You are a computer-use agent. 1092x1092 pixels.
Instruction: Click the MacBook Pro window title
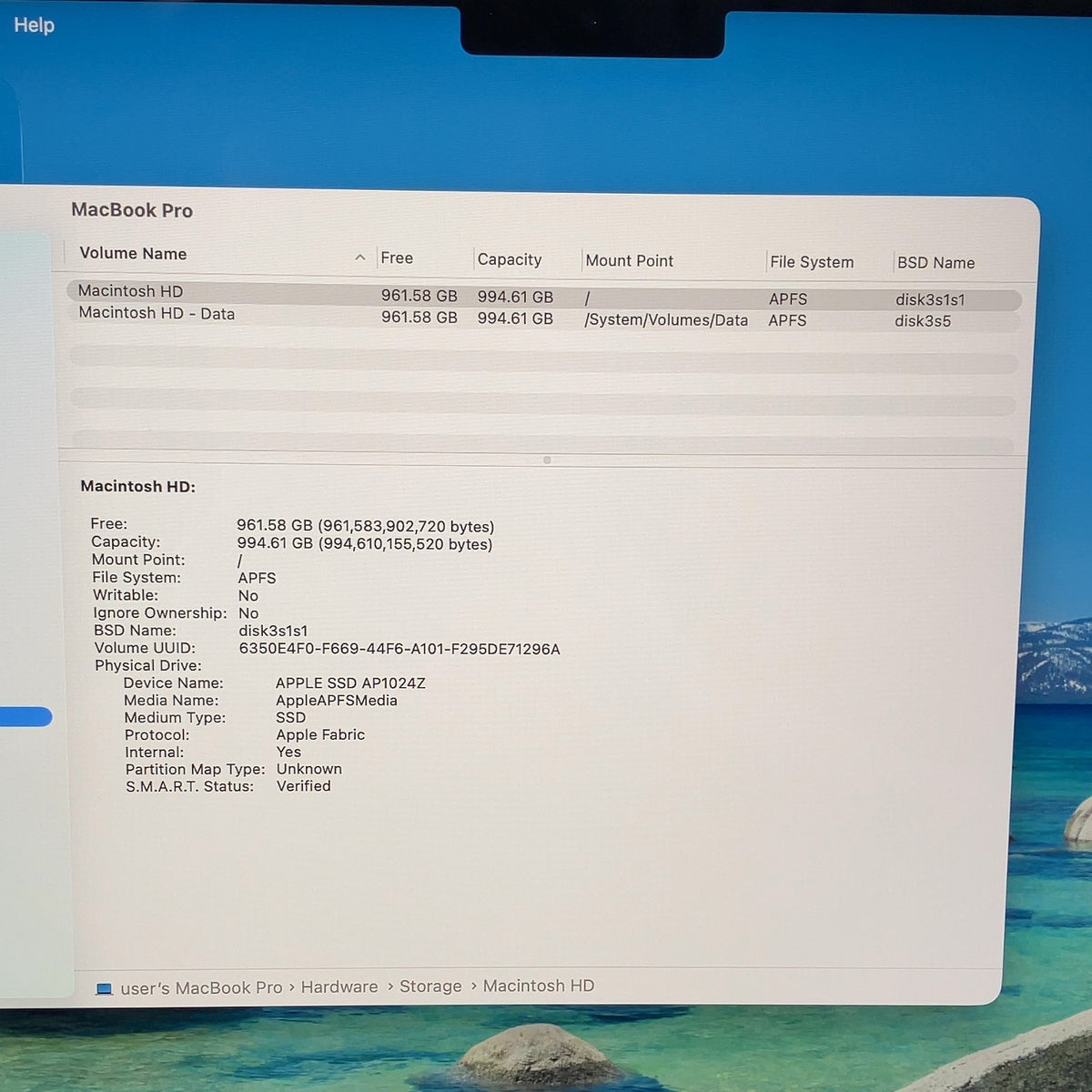(132, 210)
